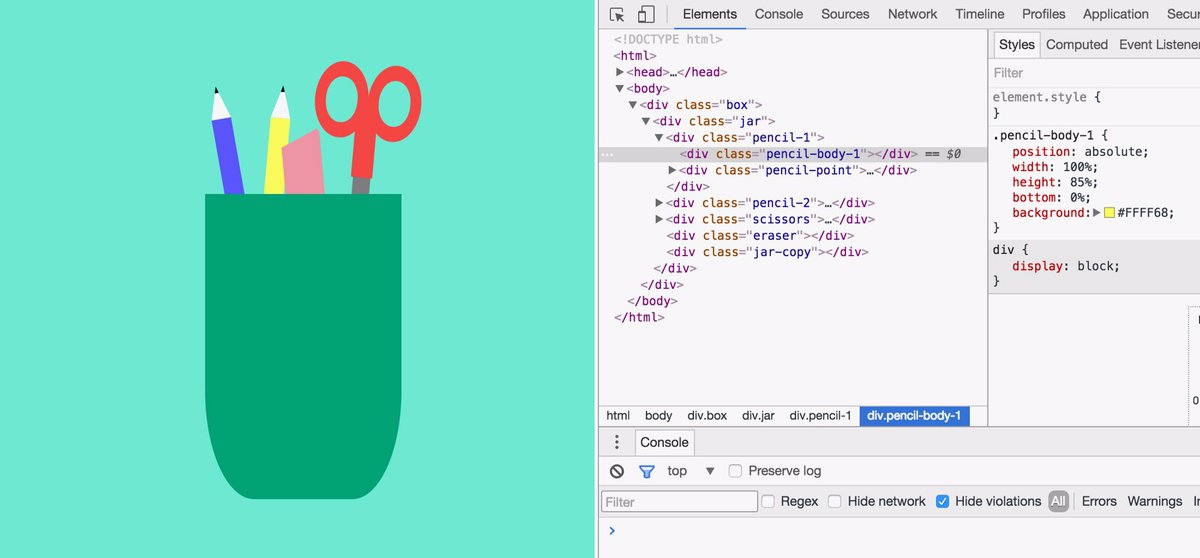Click the width: 100% declaration
Viewport: 1200px width, 558px height.
pos(1054,167)
